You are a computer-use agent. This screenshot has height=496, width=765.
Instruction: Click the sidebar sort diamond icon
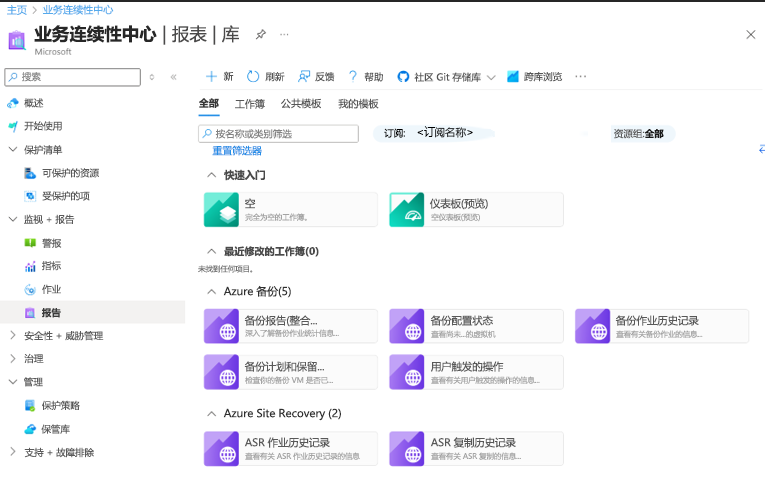pos(152,77)
